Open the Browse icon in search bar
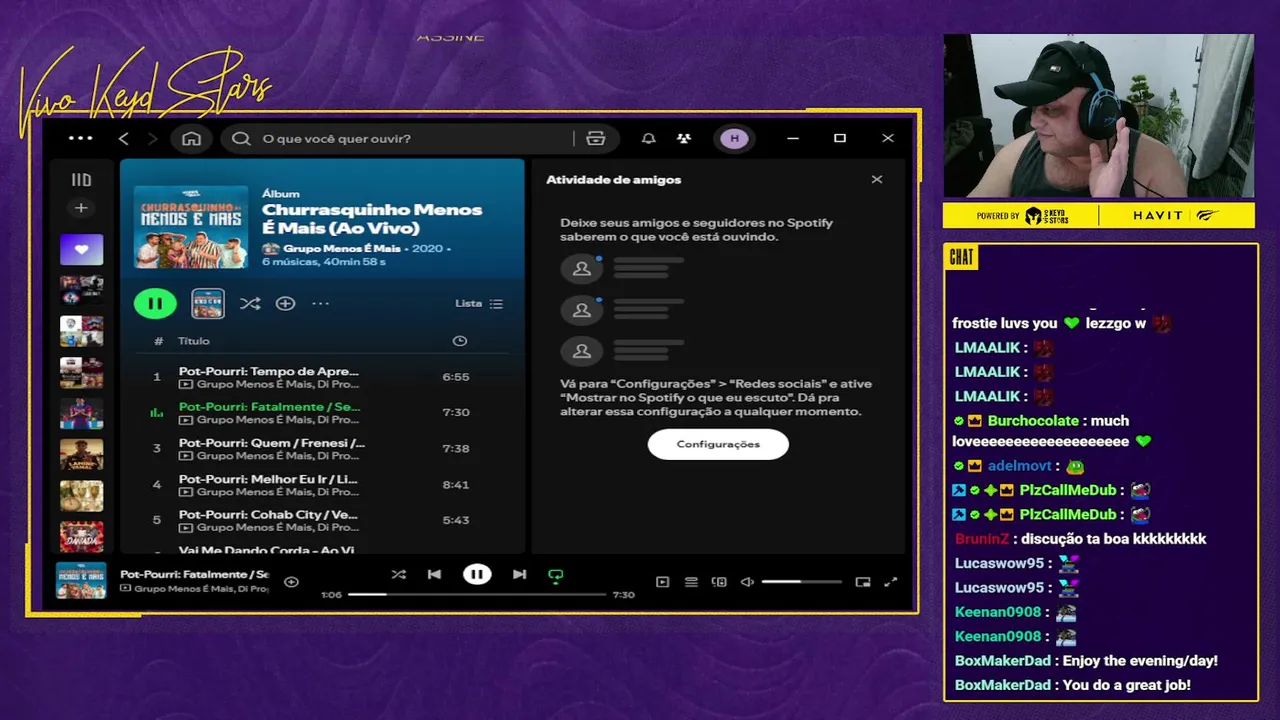 pyautogui.click(x=596, y=138)
